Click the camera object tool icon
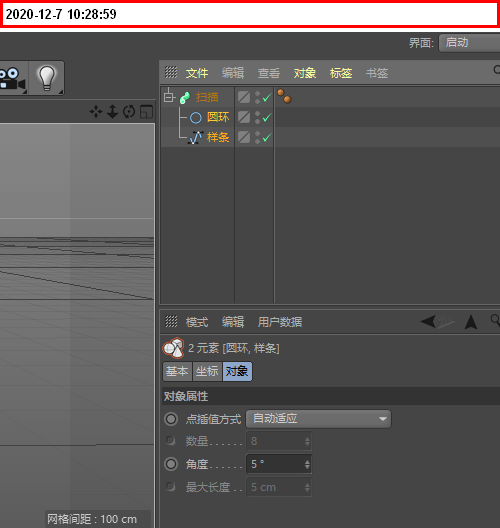The width and height of the screenshot is (500, 528). pos(13,78)
